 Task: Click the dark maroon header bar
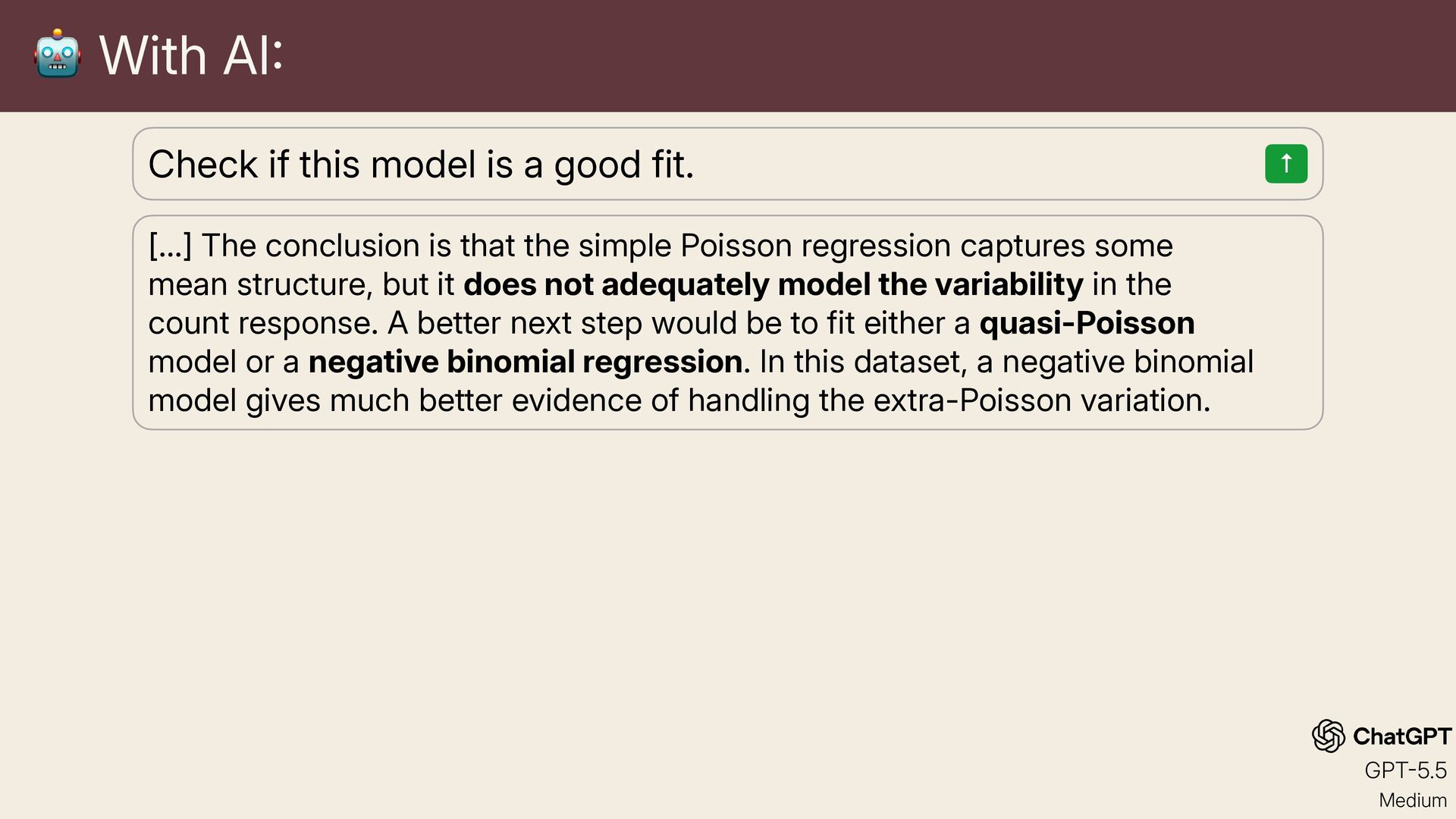[x=728, y=56]
